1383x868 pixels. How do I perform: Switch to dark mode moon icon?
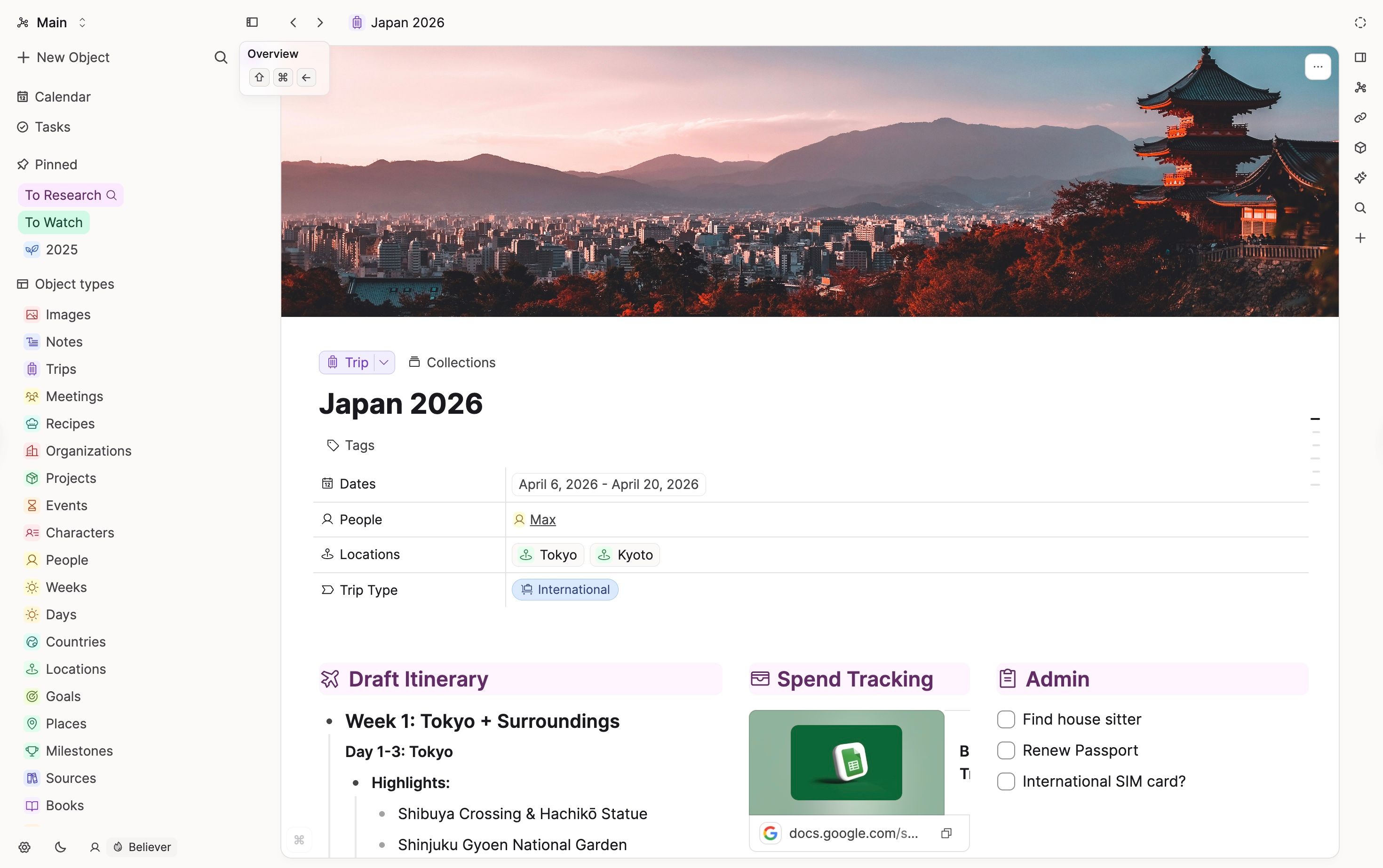pyautogui.click(x=60, y=847)
